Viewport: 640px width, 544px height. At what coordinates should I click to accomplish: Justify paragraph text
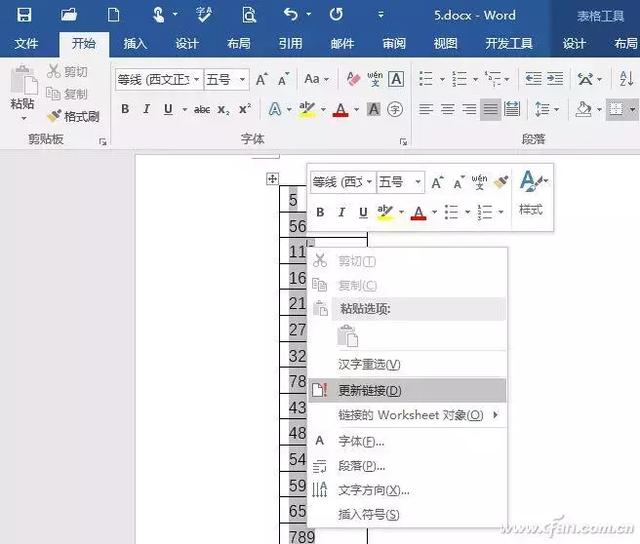(x=490, y=109)
